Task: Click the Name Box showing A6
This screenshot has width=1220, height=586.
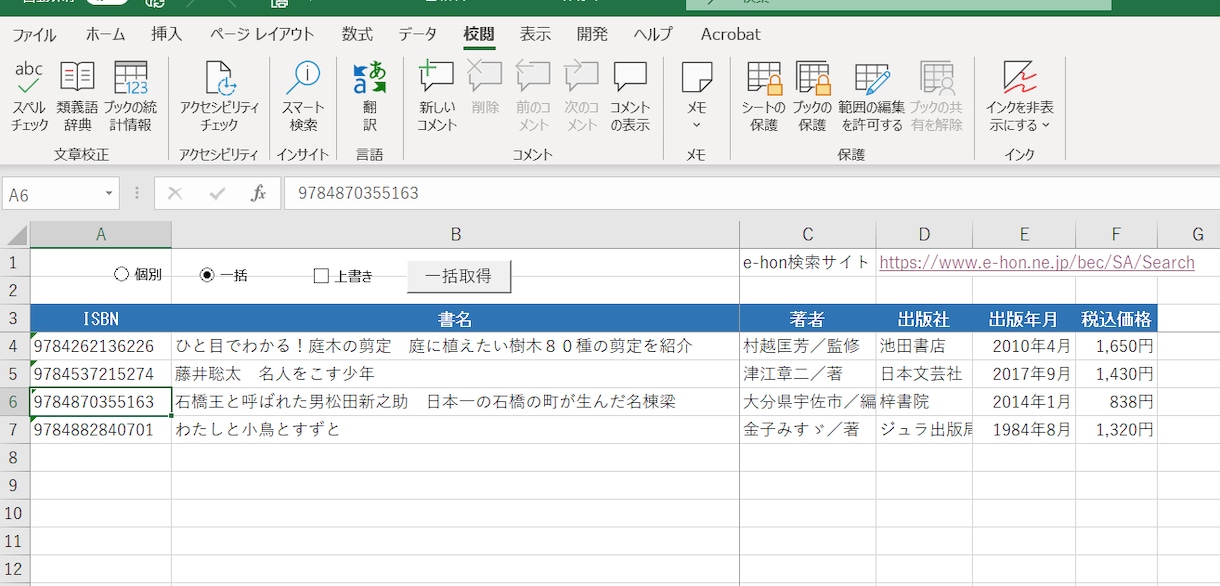Action: coord(52,195)
